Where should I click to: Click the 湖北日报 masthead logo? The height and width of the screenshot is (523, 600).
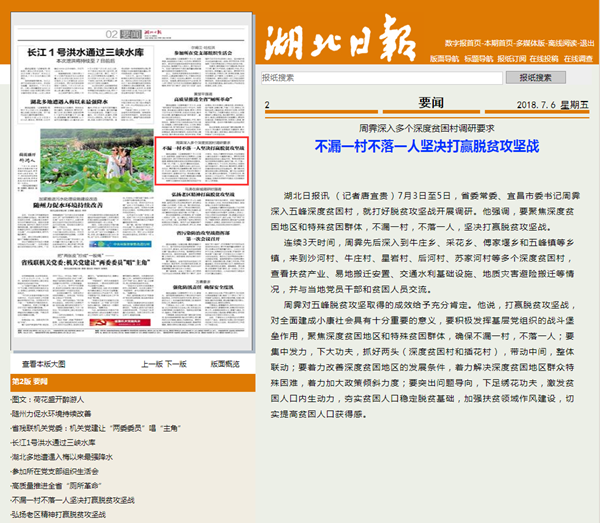pos(340,37)
